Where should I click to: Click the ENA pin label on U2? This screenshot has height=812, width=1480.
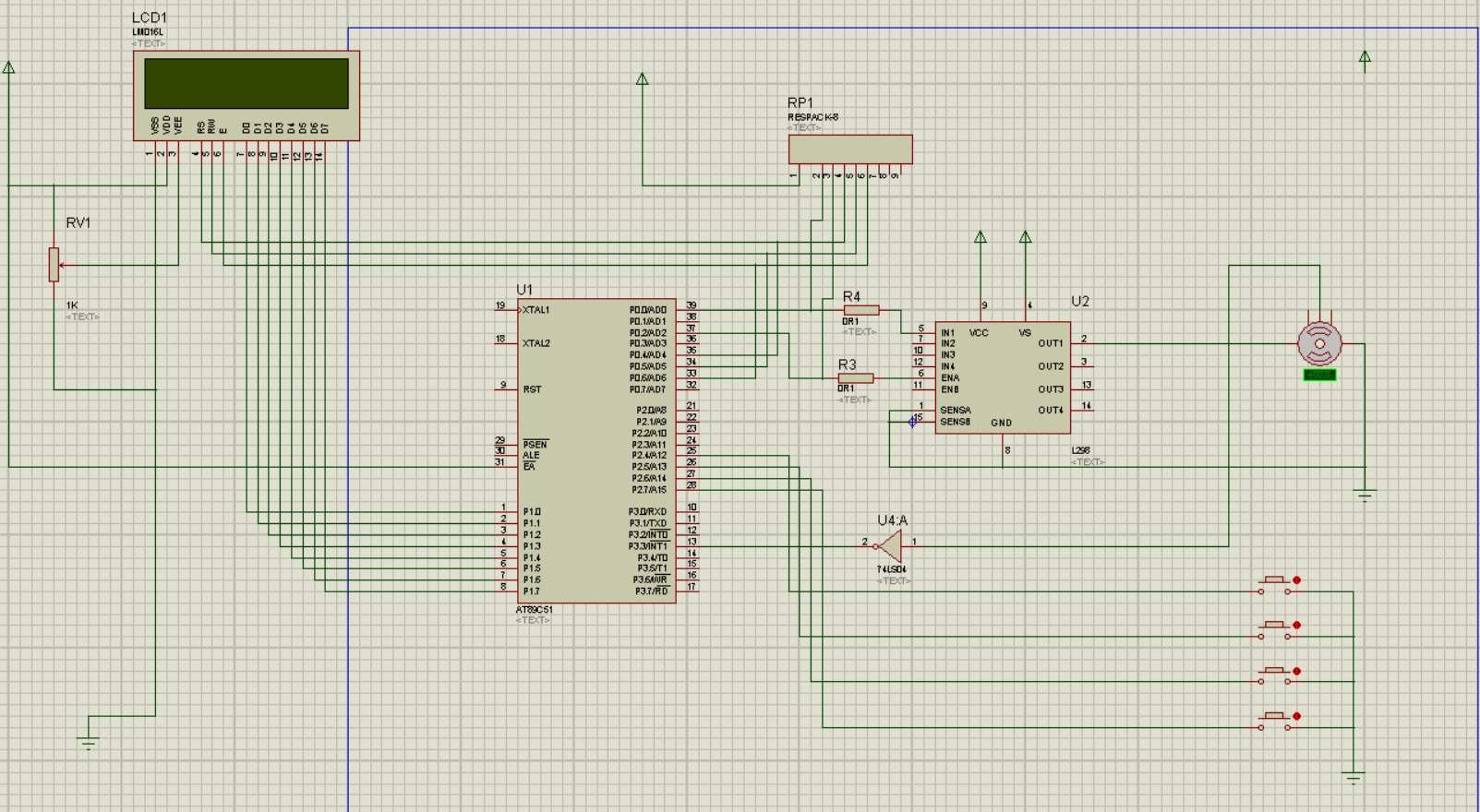[950, 378]
